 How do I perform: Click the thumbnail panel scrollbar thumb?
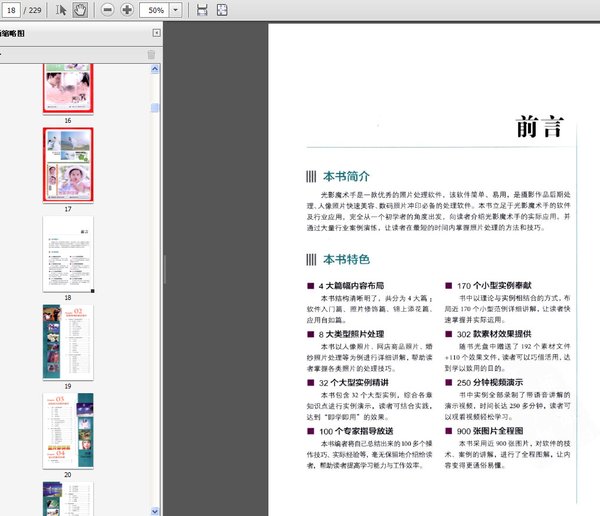pyautogui.click(x=155, y=108)
